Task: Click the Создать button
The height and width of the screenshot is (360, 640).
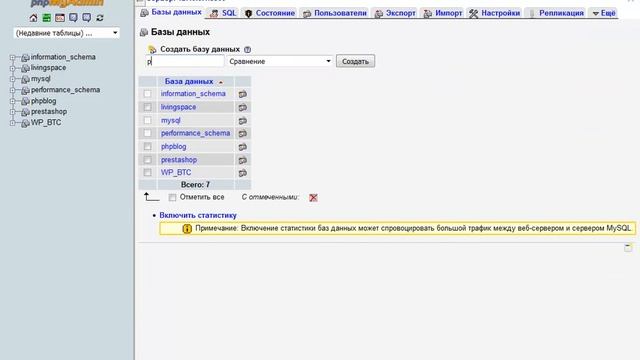Action: (355, 61)
